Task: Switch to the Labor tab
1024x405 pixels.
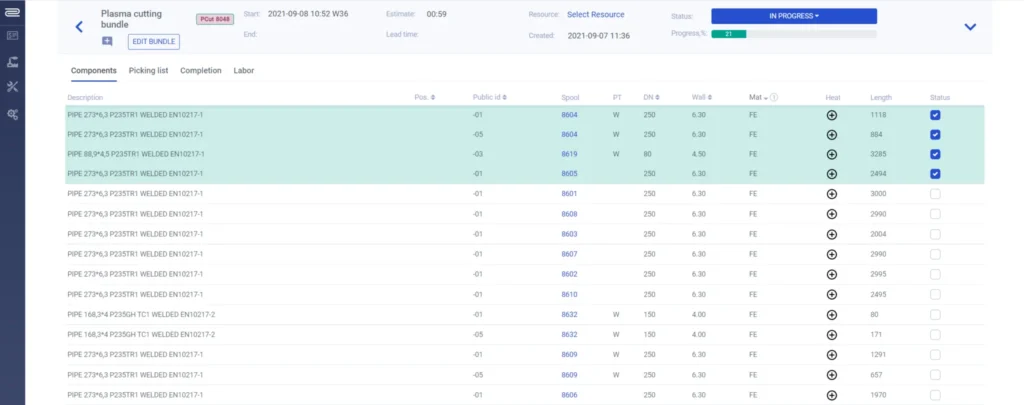Action: pos(244,71)
